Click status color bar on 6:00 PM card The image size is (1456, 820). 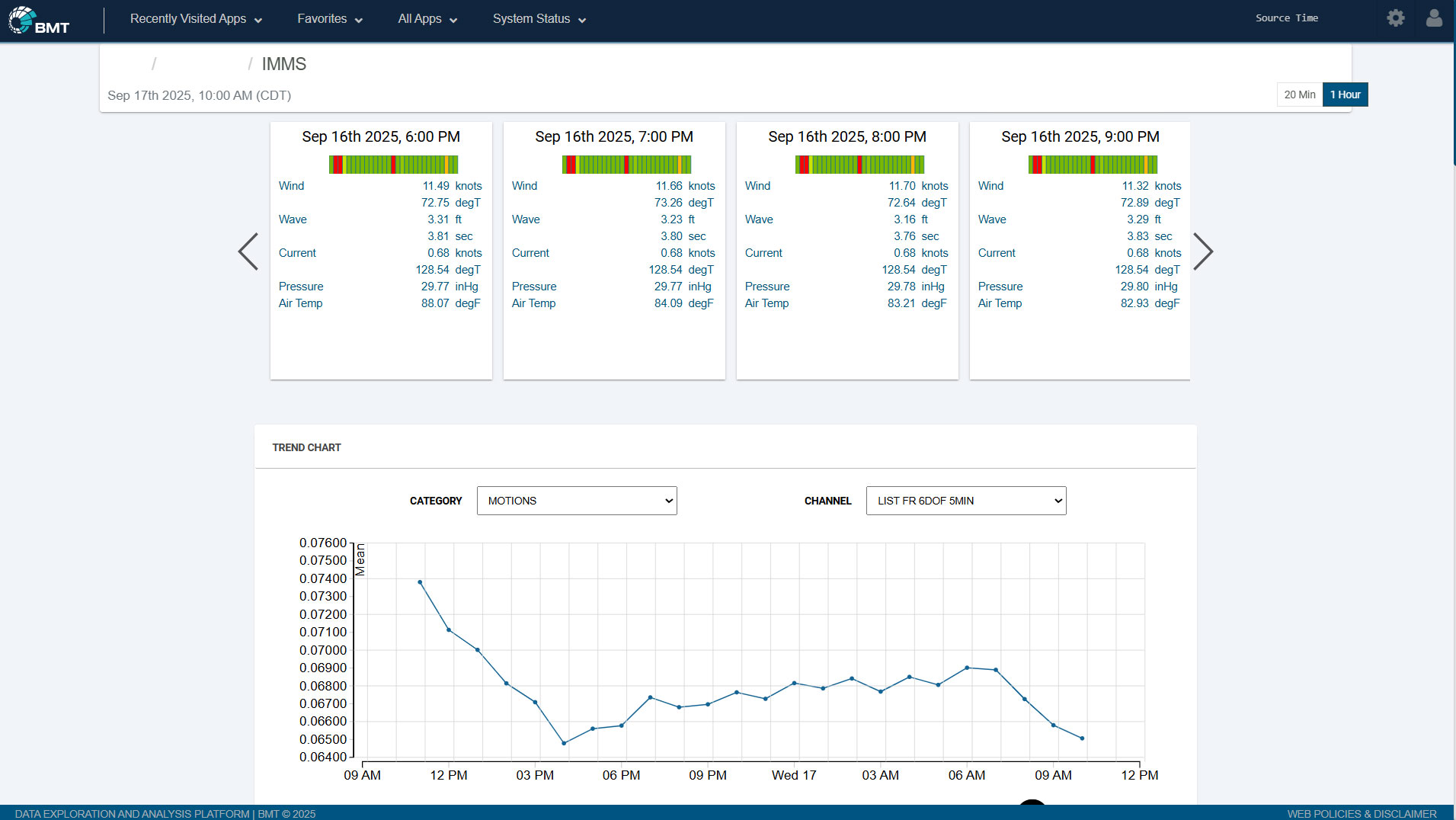pyautogui.click(x=393, y=165)
